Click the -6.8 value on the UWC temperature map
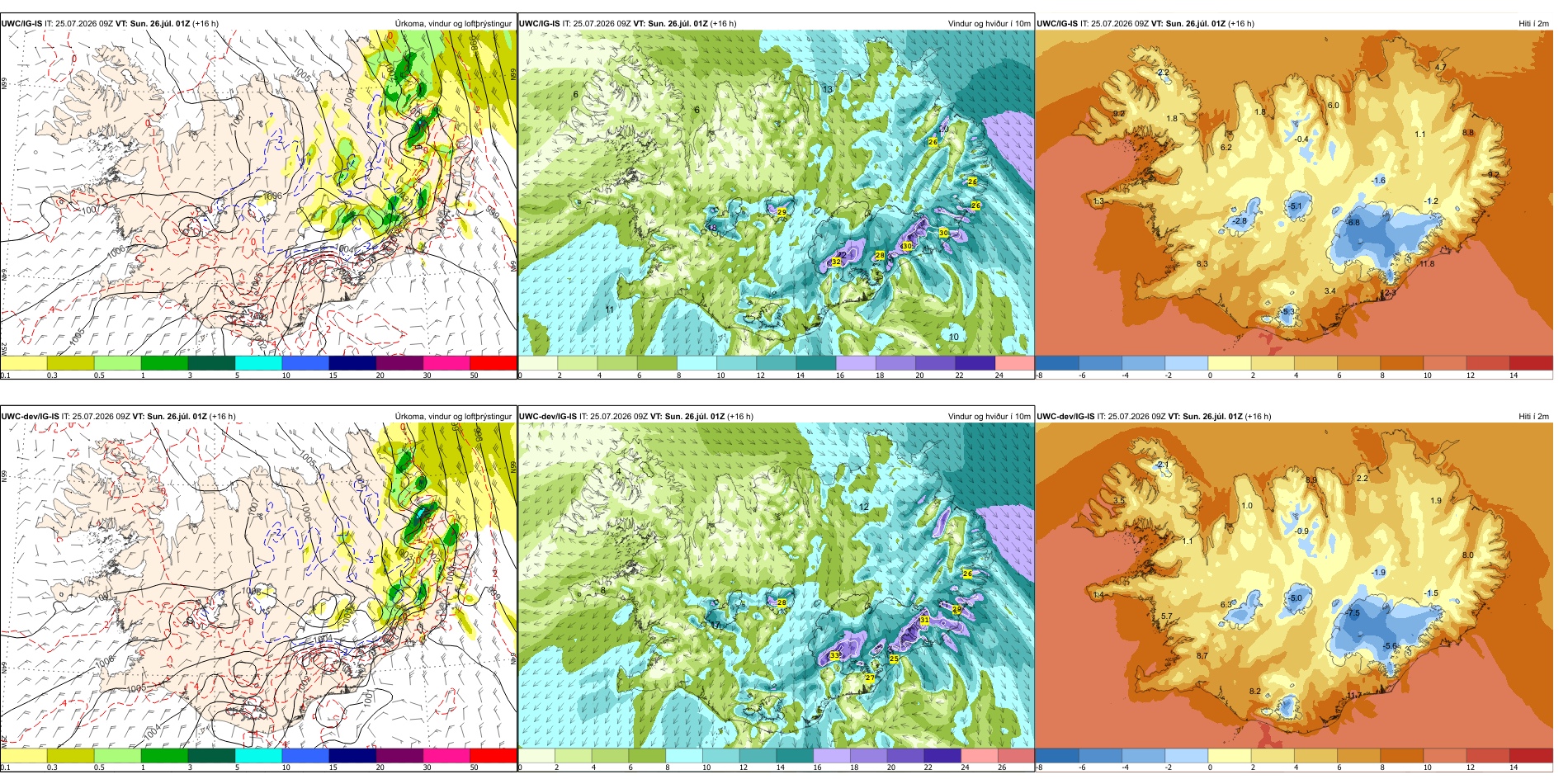 (1353, 222)
